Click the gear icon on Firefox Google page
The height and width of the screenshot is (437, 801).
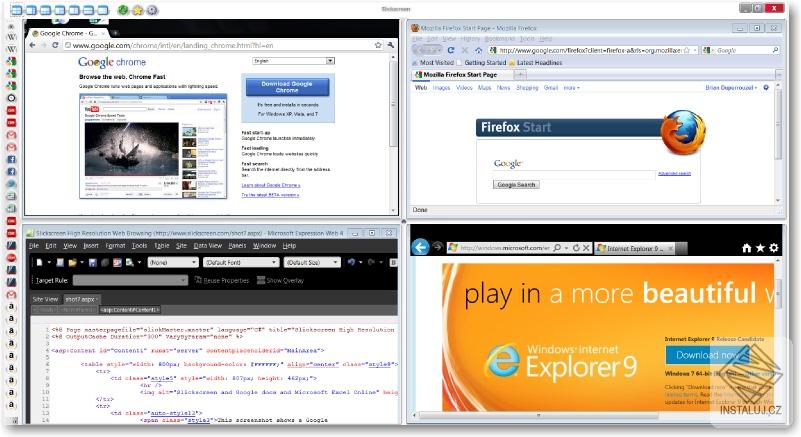pos(766,88)
